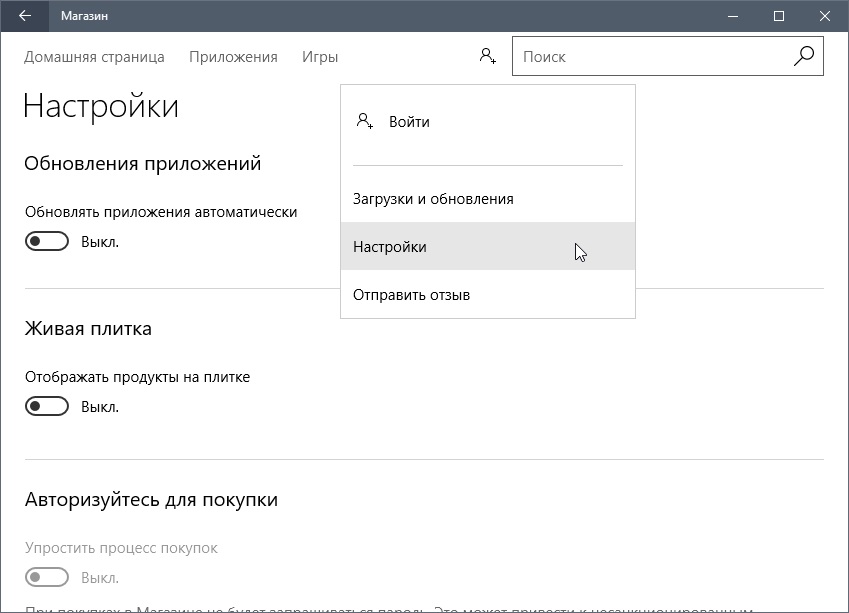Image resolution: width=849 pixels, height=613 pixels.
Task: Toggle the simplify purchases switch
Action: (47, 577)
